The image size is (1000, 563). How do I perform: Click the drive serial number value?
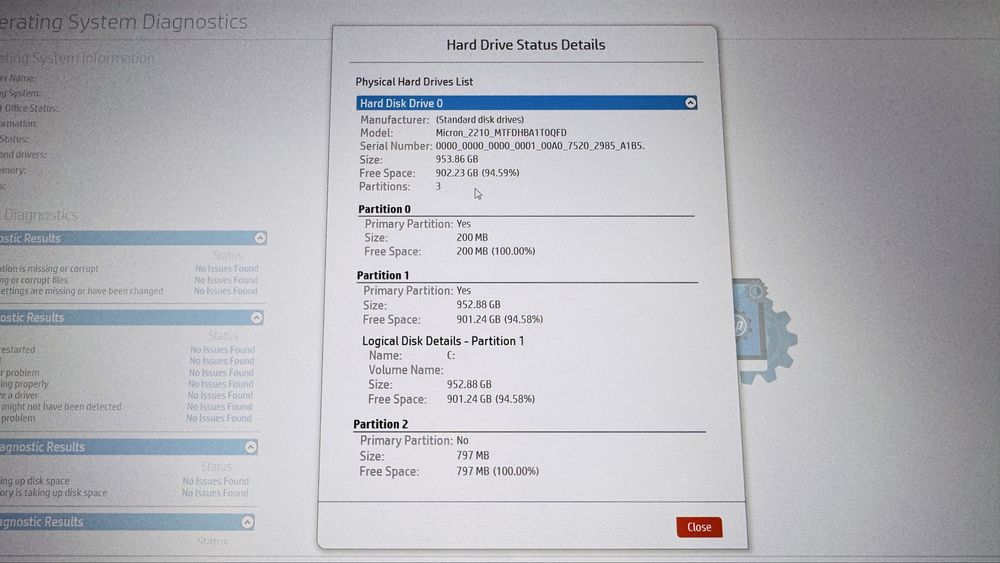coord(540,146)
